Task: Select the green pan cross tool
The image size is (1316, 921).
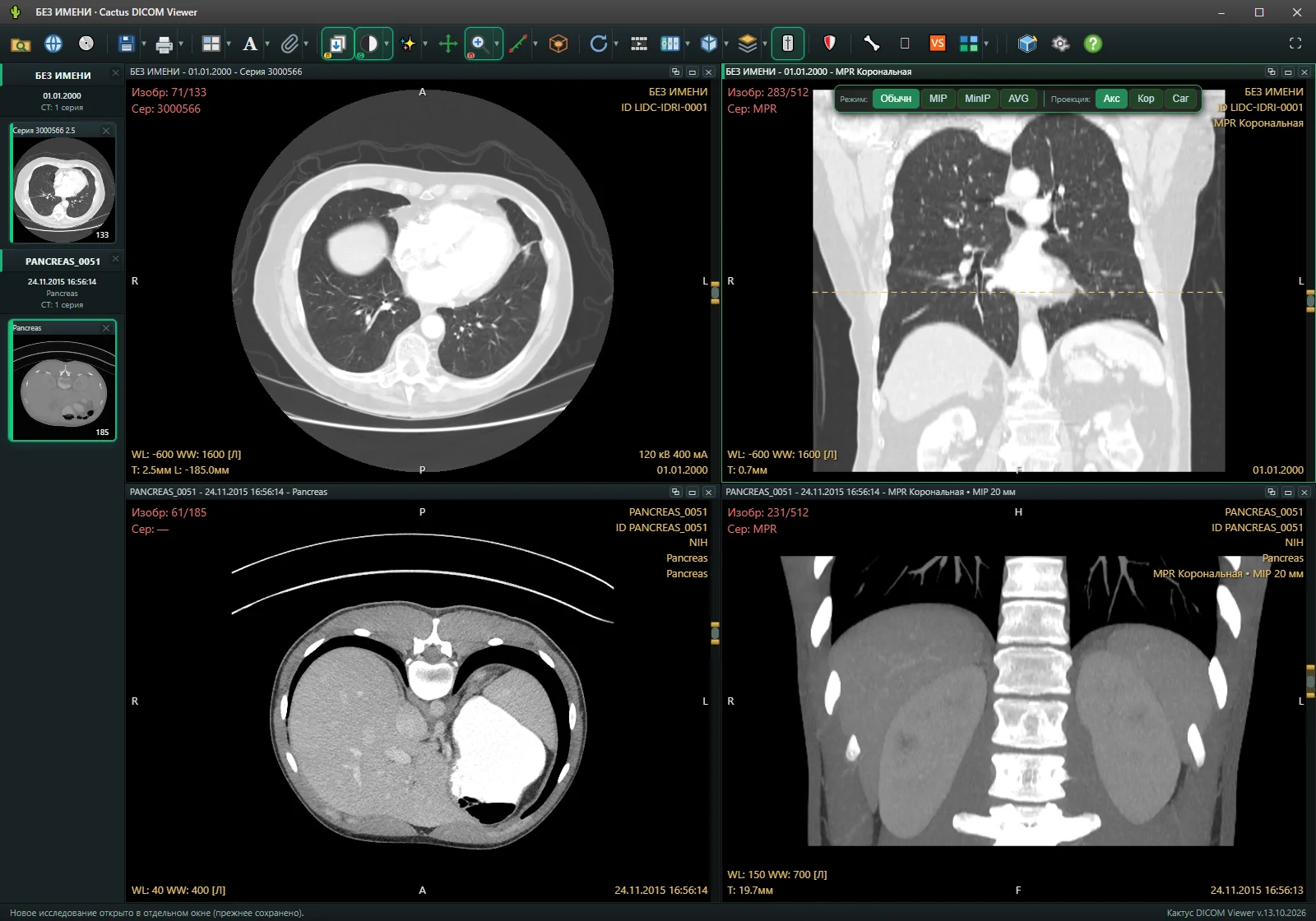Action: click(x=447, y=44)
